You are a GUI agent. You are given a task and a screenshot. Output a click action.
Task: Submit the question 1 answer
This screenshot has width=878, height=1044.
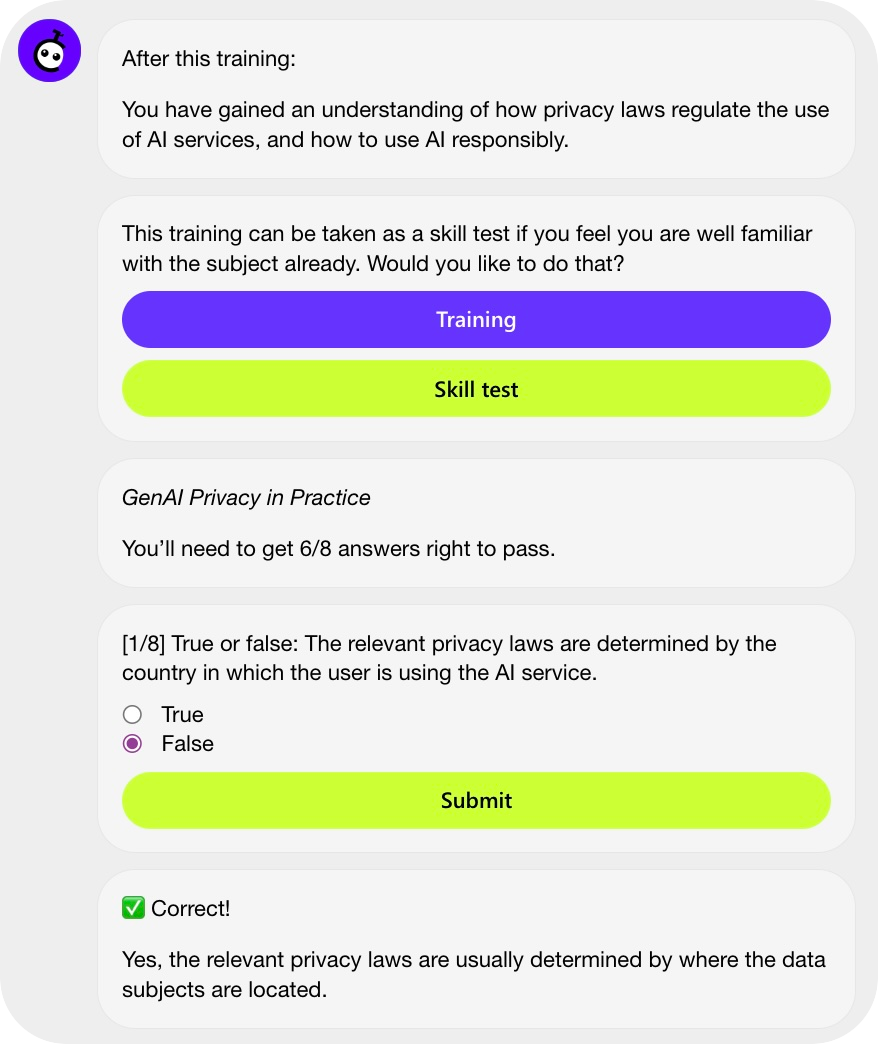click(x=476, y=800)
